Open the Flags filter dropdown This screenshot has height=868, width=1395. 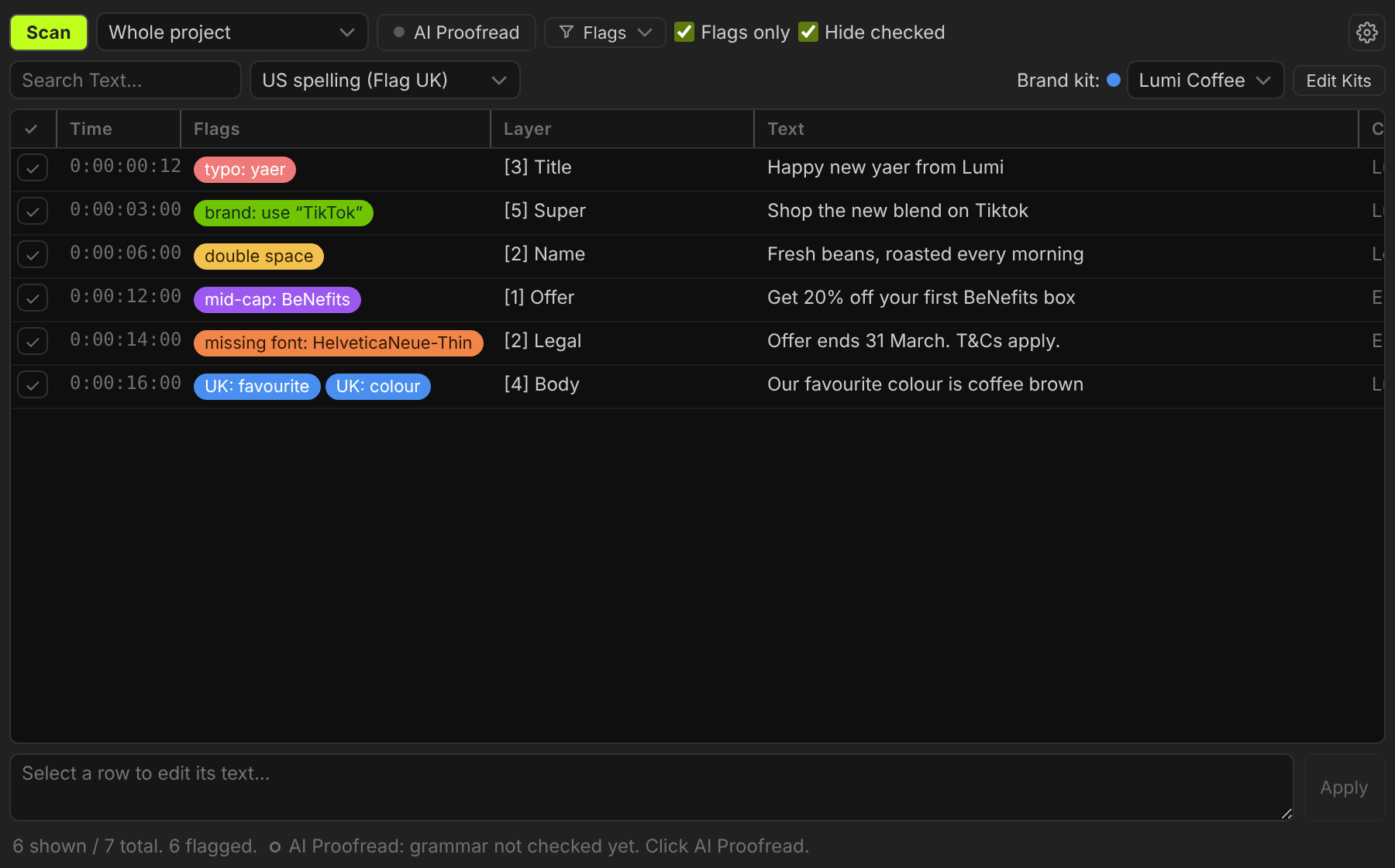(x=605, y=33)
